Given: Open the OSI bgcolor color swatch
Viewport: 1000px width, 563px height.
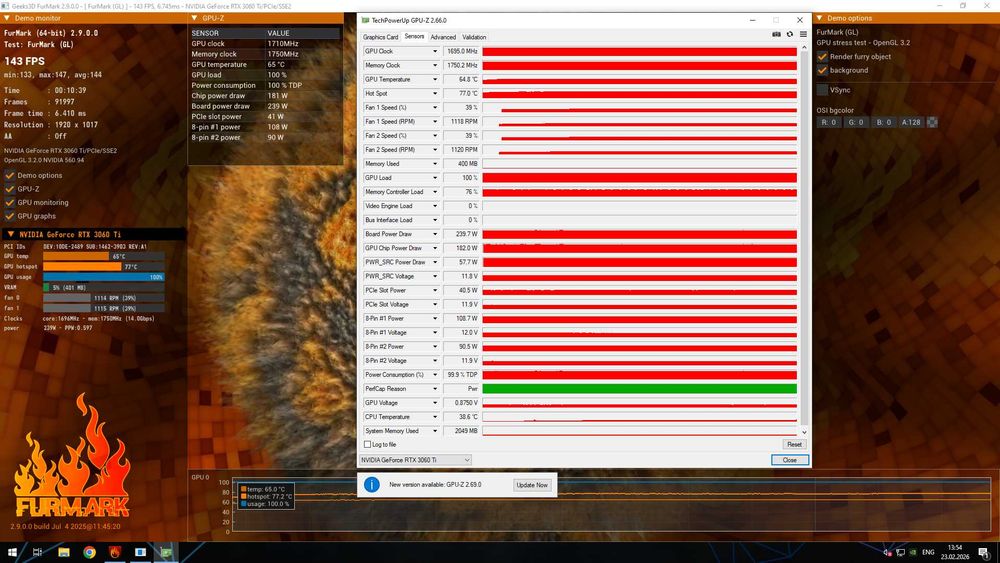Looking at the screenshot, I should click(932, 122).
